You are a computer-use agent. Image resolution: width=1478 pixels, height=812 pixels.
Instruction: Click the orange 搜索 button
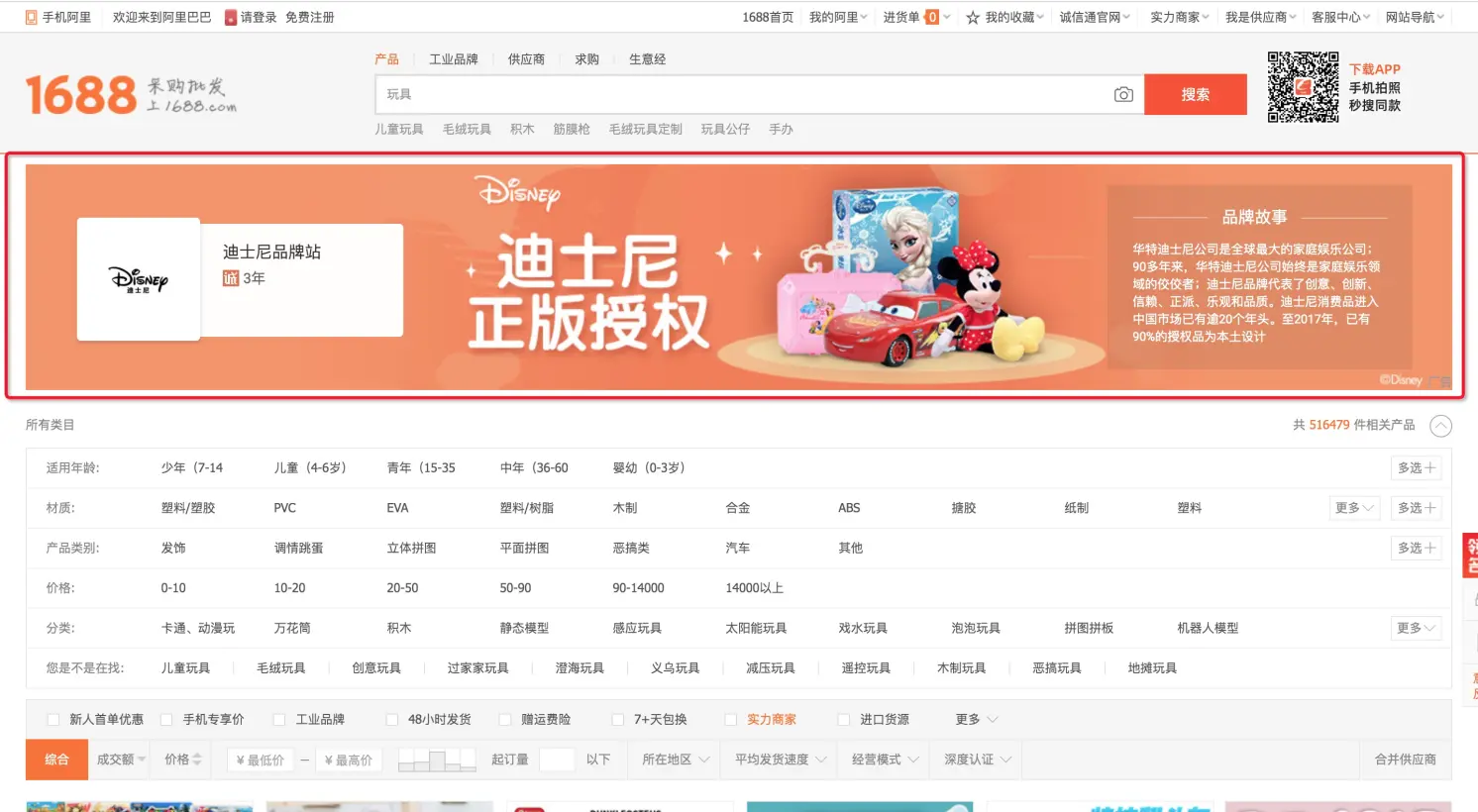[x=1196, y=94]
